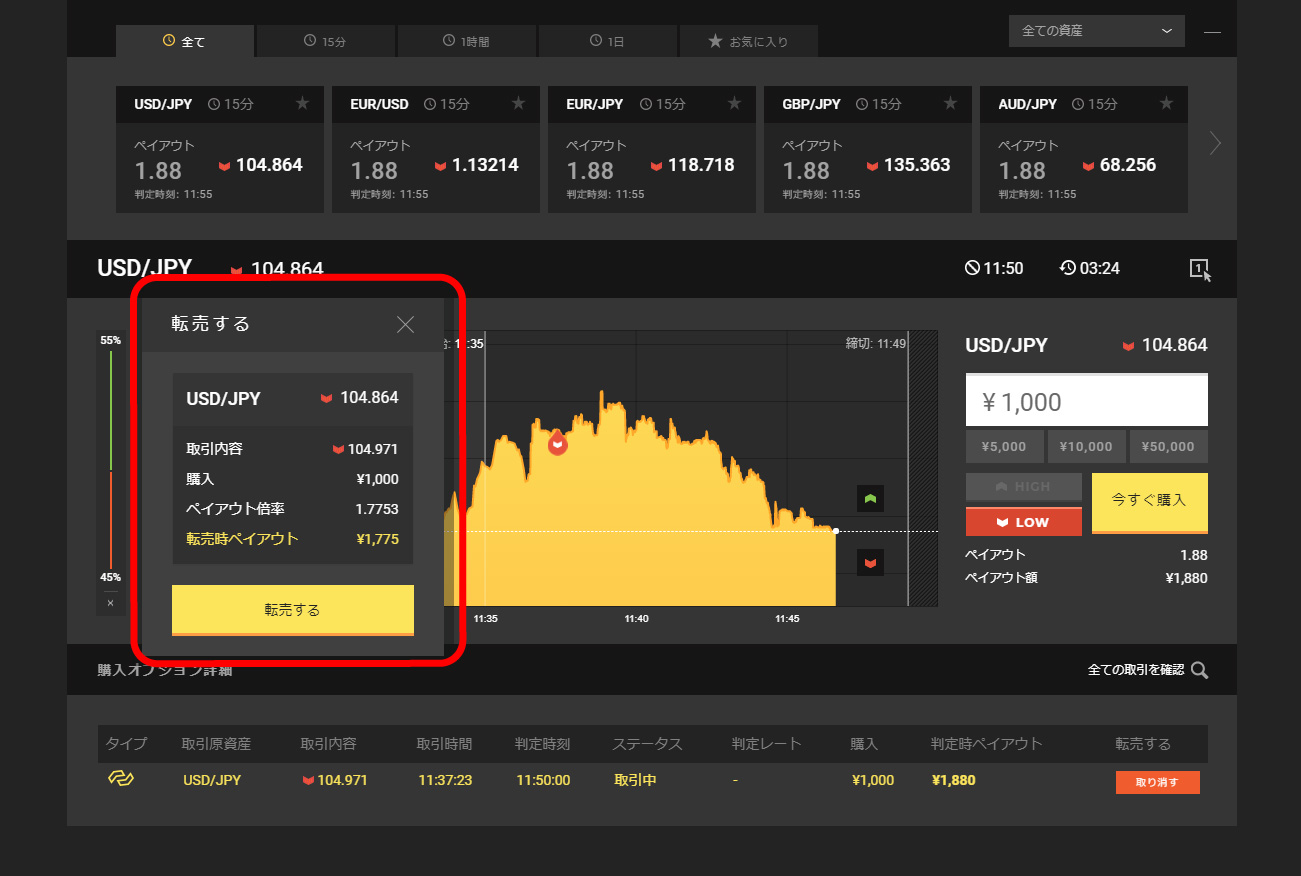The width and height of the screenshot is (1301, 876).
Task: Switch to the 1時間 tab
Action: pyautogui.click(x=466, y=41)
